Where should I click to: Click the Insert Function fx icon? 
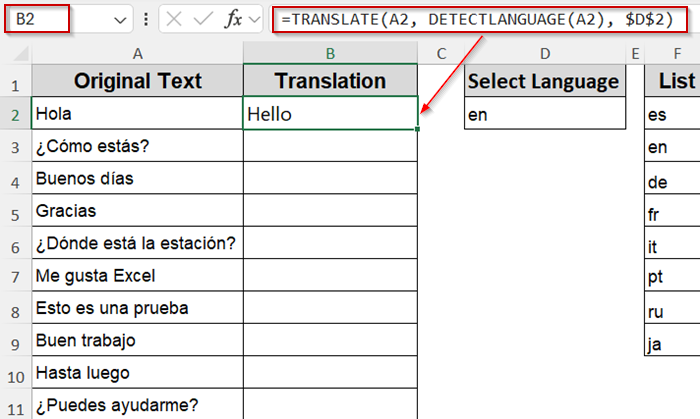click(x=233, y=19)
